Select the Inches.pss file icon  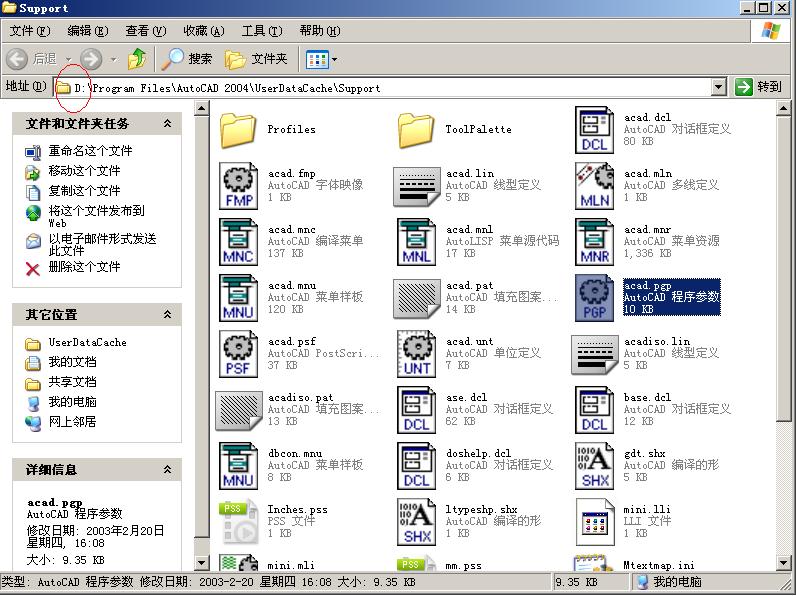[x=238, y=522]
